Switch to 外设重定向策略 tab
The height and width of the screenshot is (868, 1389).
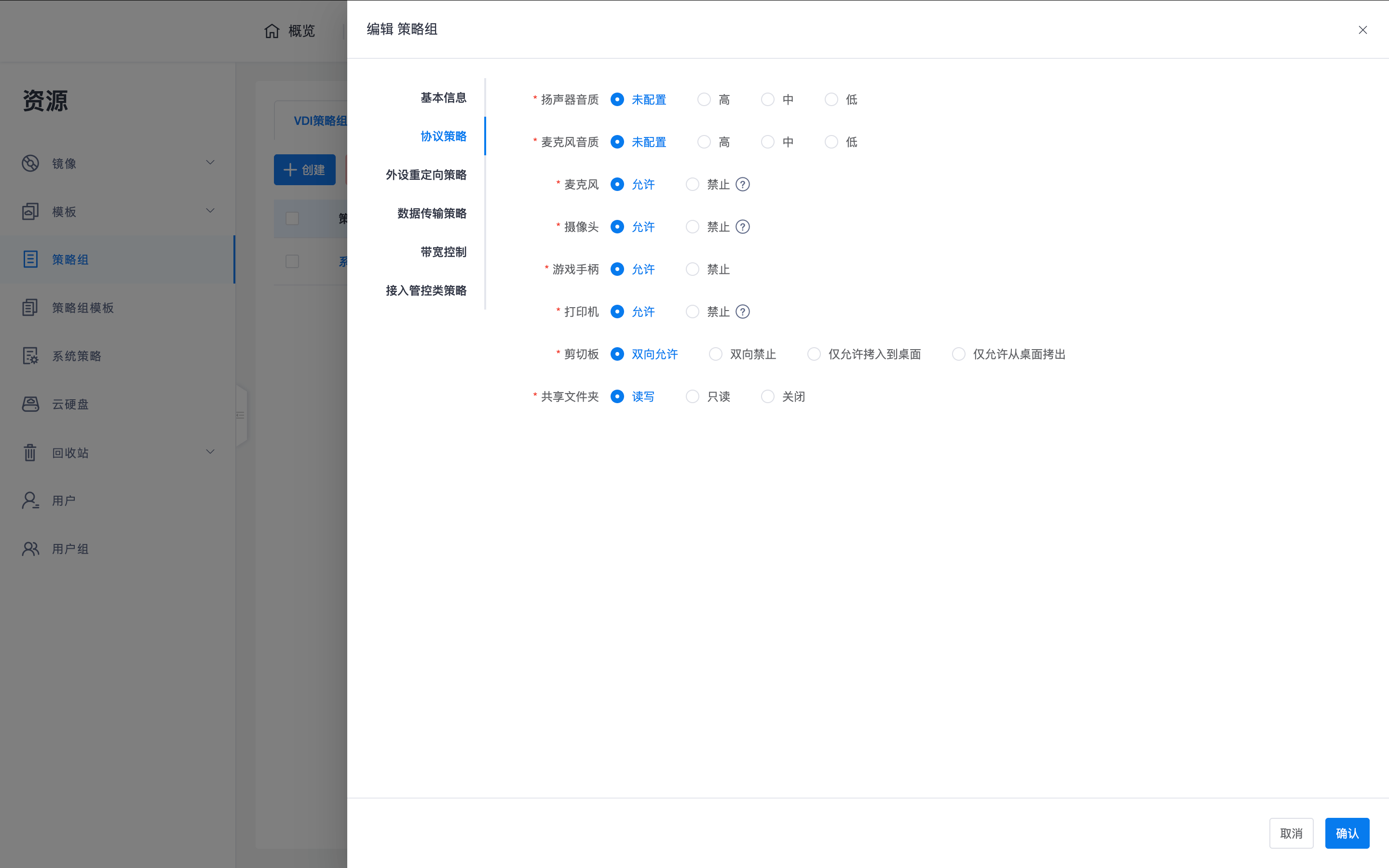pyautogui.click(x=426, y=175)
